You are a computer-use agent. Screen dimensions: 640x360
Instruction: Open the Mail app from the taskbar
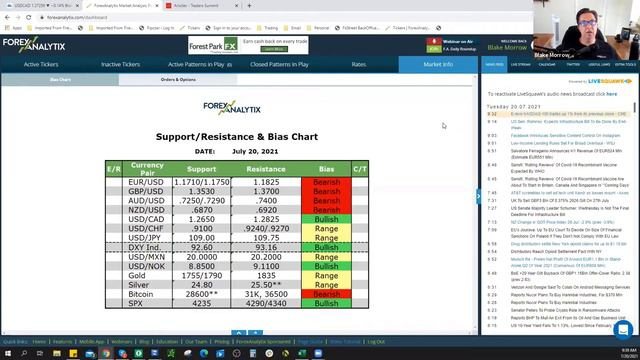click(x=90, y=353)
